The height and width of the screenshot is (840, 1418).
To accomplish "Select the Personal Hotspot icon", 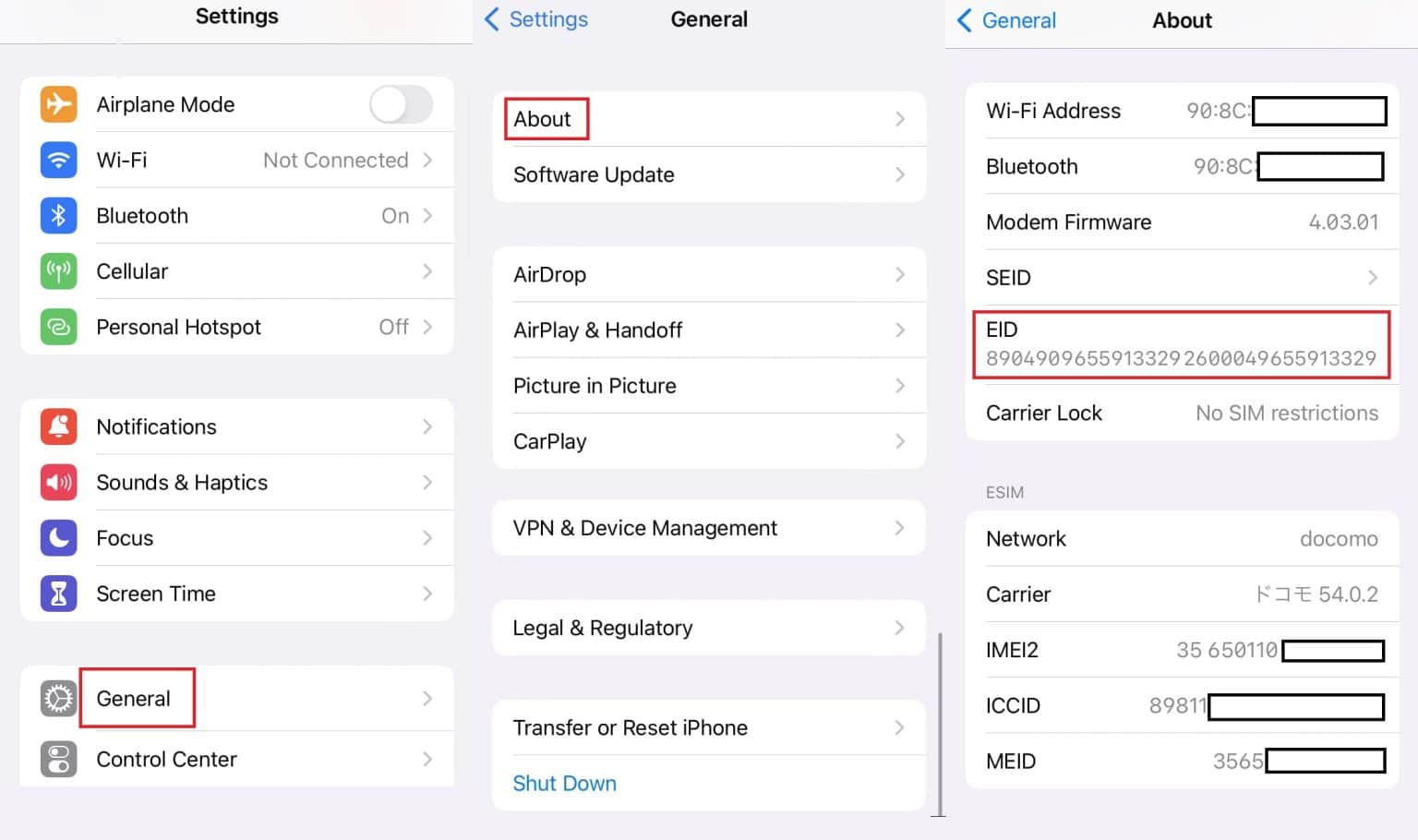I will coord(58,326).
